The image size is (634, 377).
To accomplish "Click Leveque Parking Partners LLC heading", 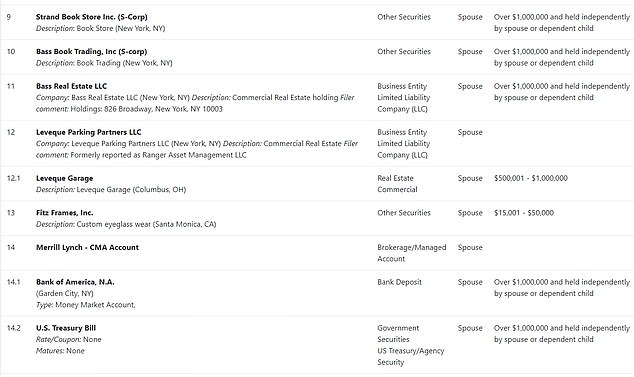I will (89, 132).
